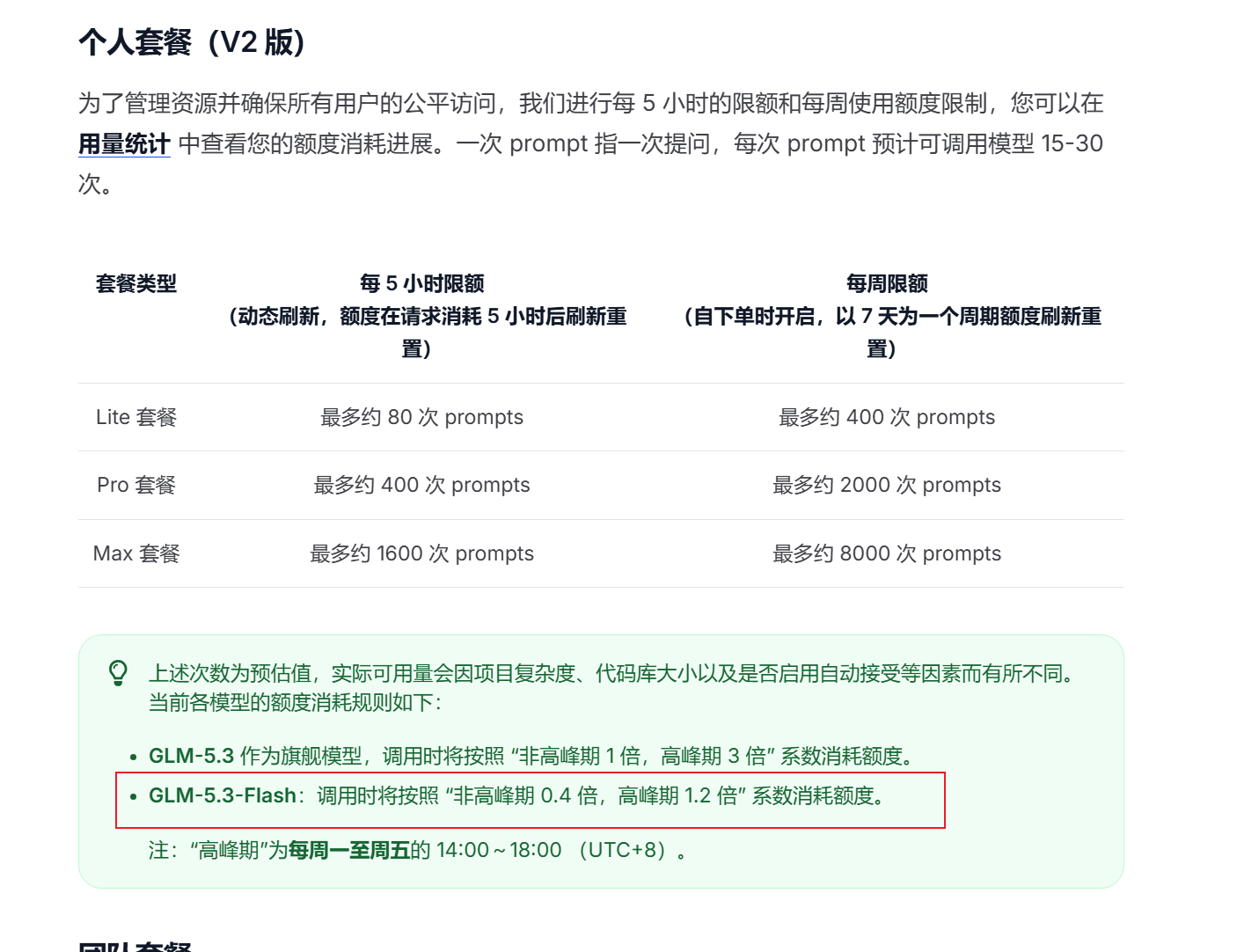This screenshot has height=952, width=1237.
Task: Click the 最多约 2000 次 prompts cell
Action: click(x=887, y=485)
